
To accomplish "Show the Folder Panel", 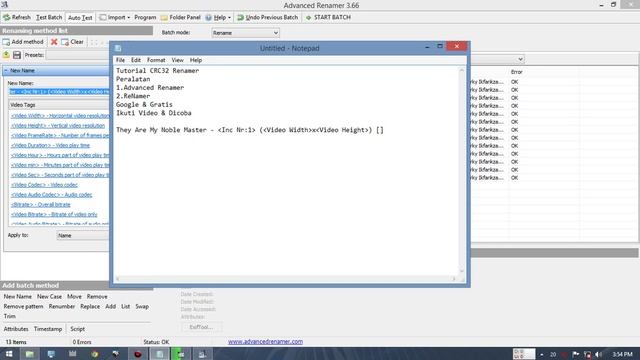I will pyautogui.click(x=181, y=17).
